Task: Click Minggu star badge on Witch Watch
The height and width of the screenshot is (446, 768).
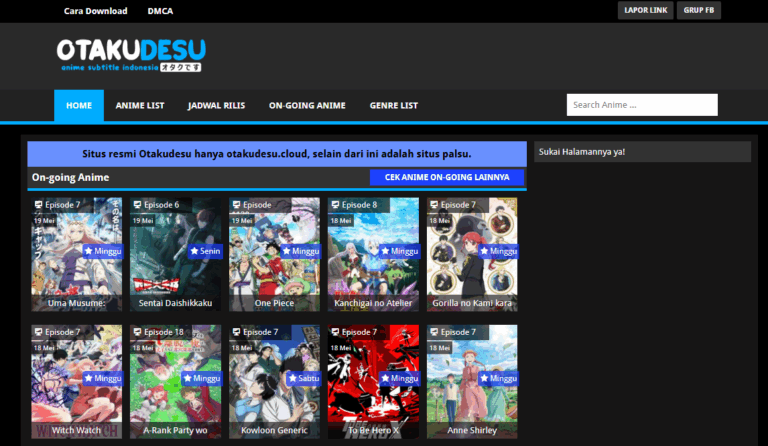Action: 103,378
